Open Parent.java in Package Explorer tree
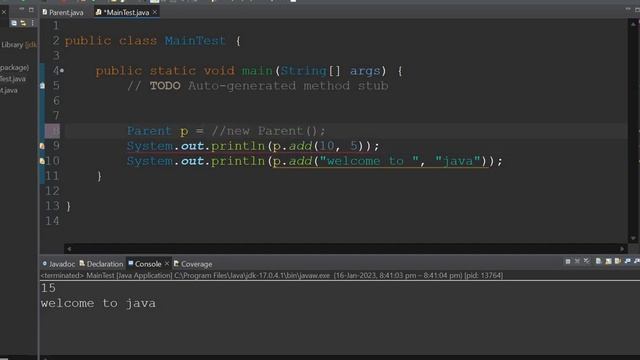The width and height of the screenshot is (640, 360). coord(9,90)
